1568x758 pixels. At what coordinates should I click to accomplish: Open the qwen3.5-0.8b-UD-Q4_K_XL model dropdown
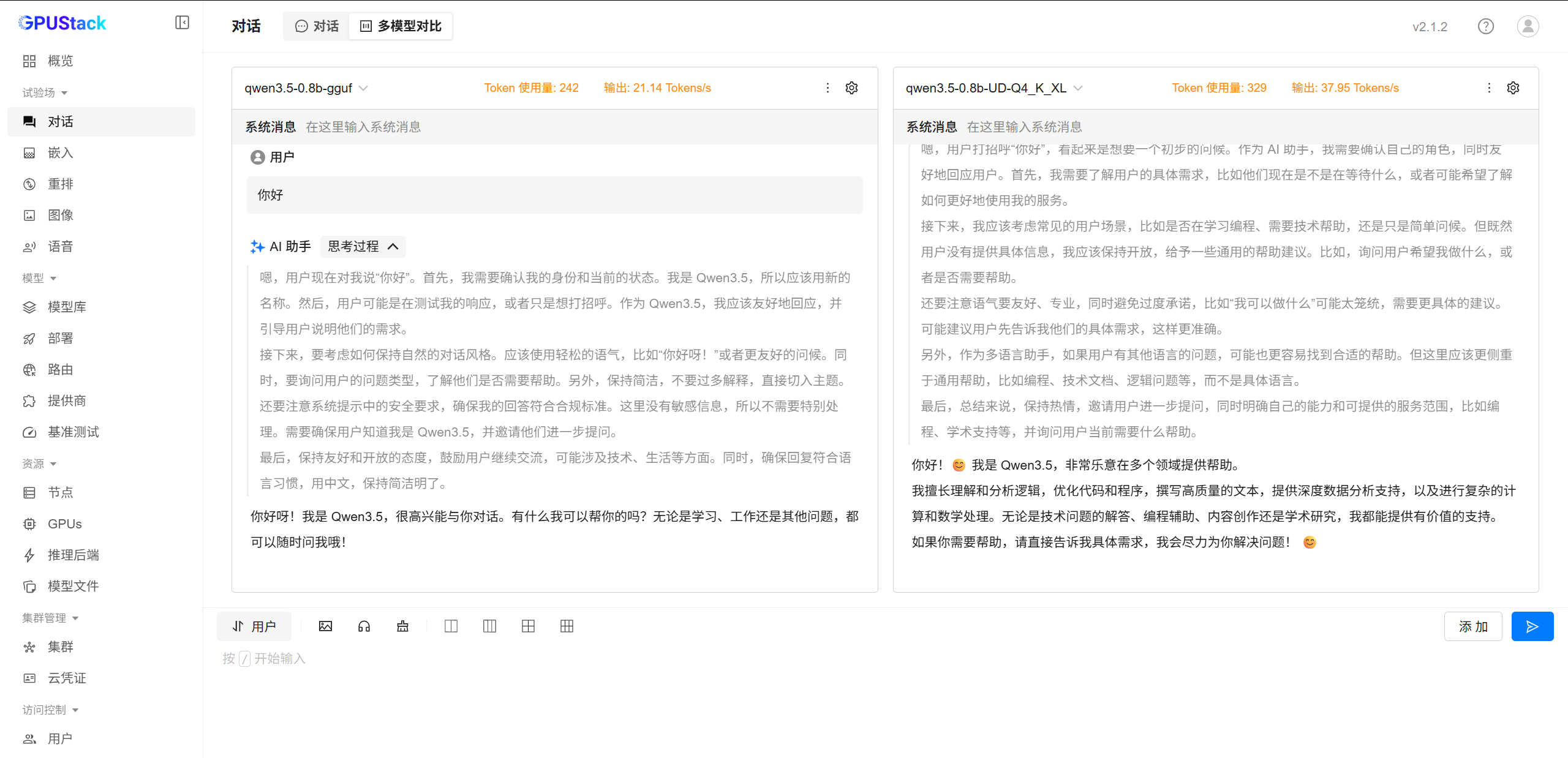click(x=994, y=88)
